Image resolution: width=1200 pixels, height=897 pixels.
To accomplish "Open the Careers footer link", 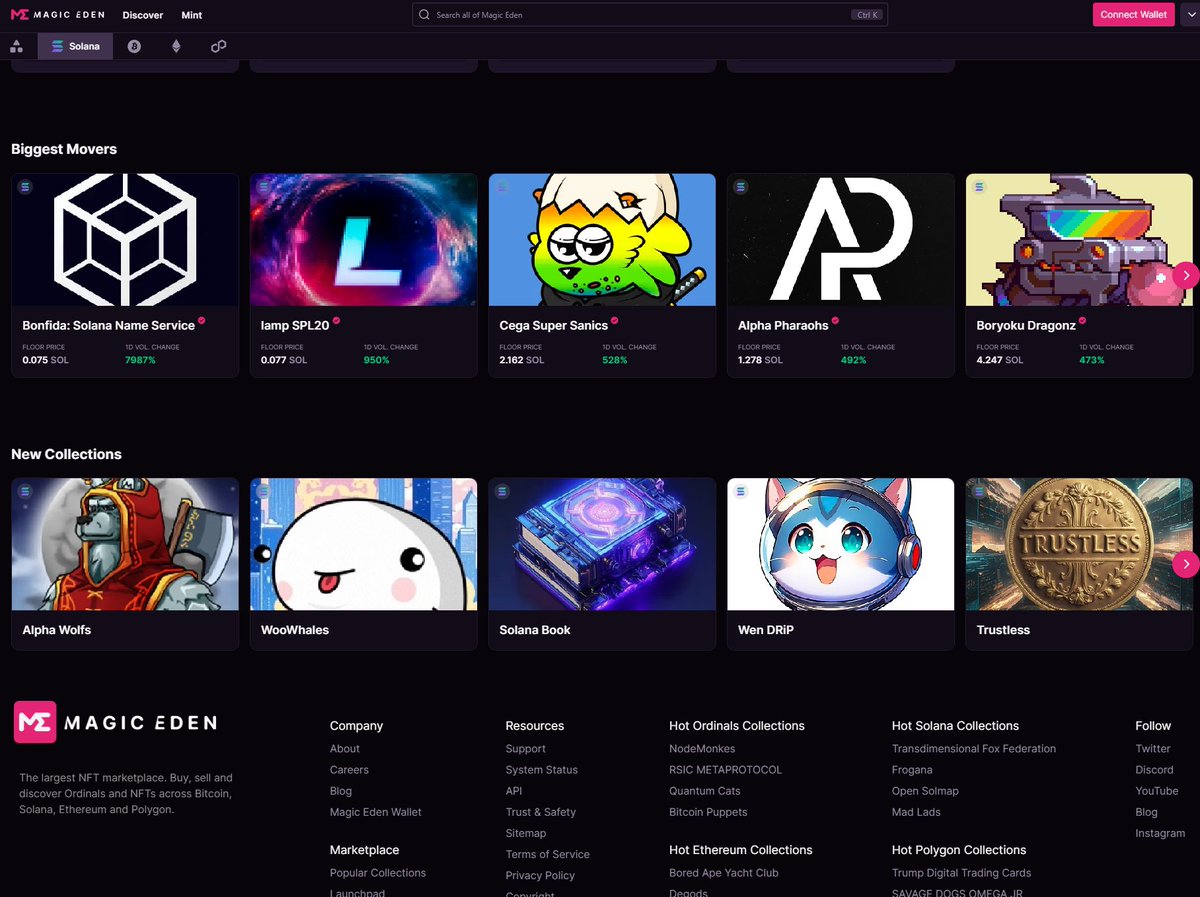I will (x=349, y=770).
